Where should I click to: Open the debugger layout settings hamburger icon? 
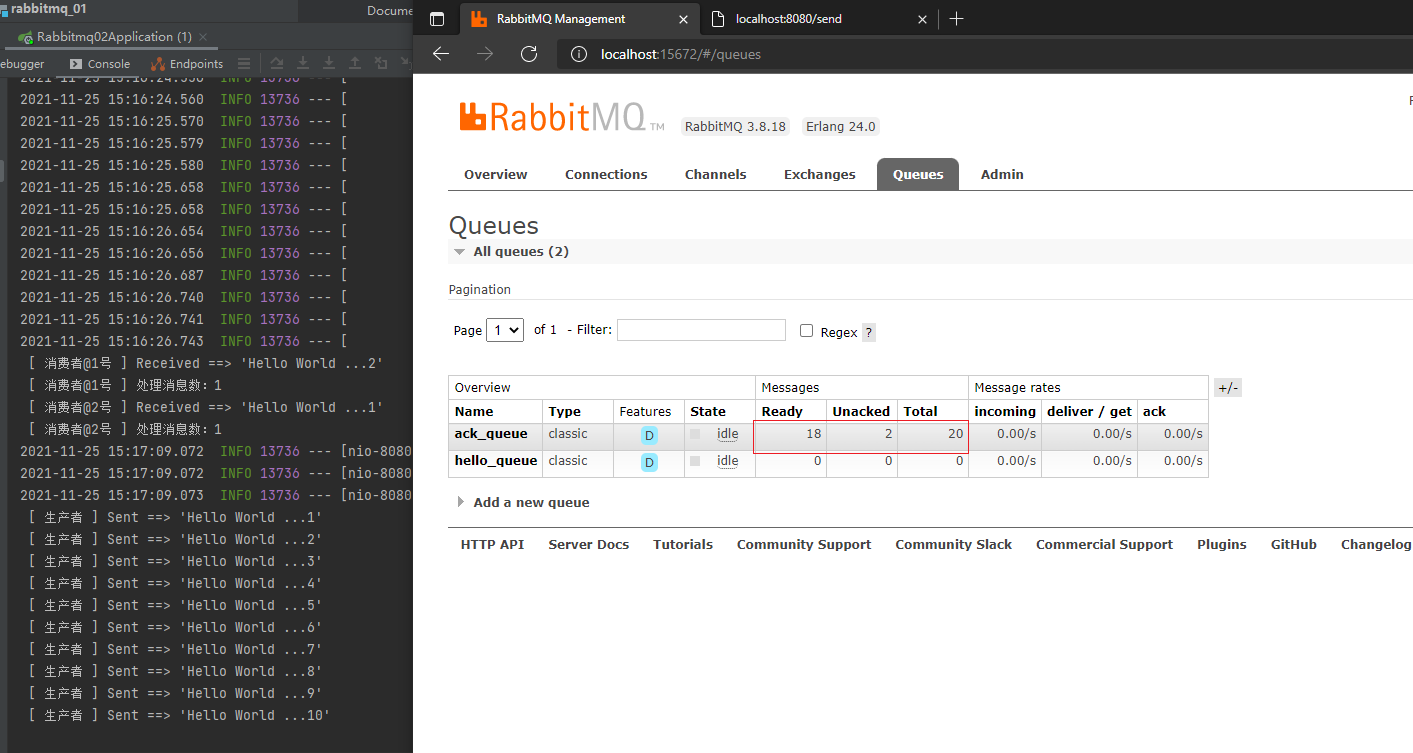click(x=244, y=63)
